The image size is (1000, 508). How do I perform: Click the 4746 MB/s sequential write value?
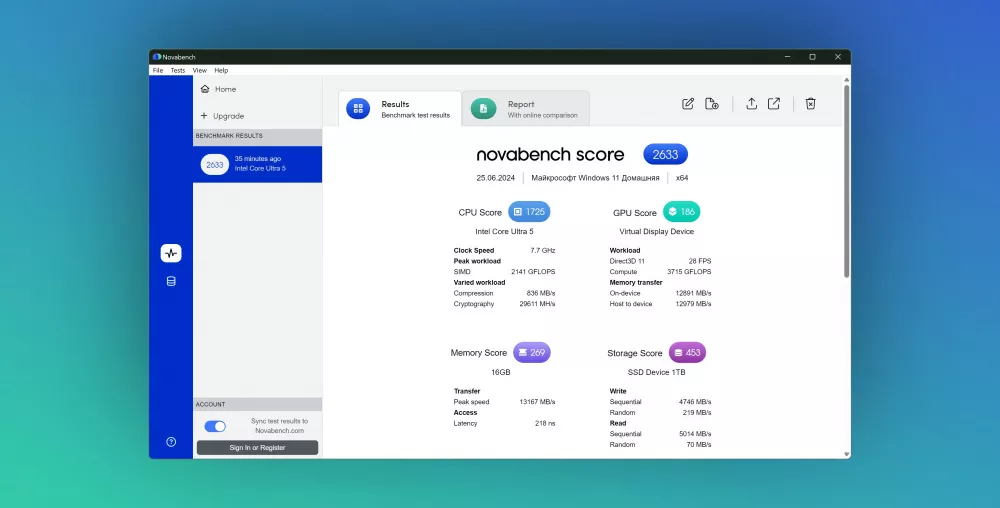(695, 402)
